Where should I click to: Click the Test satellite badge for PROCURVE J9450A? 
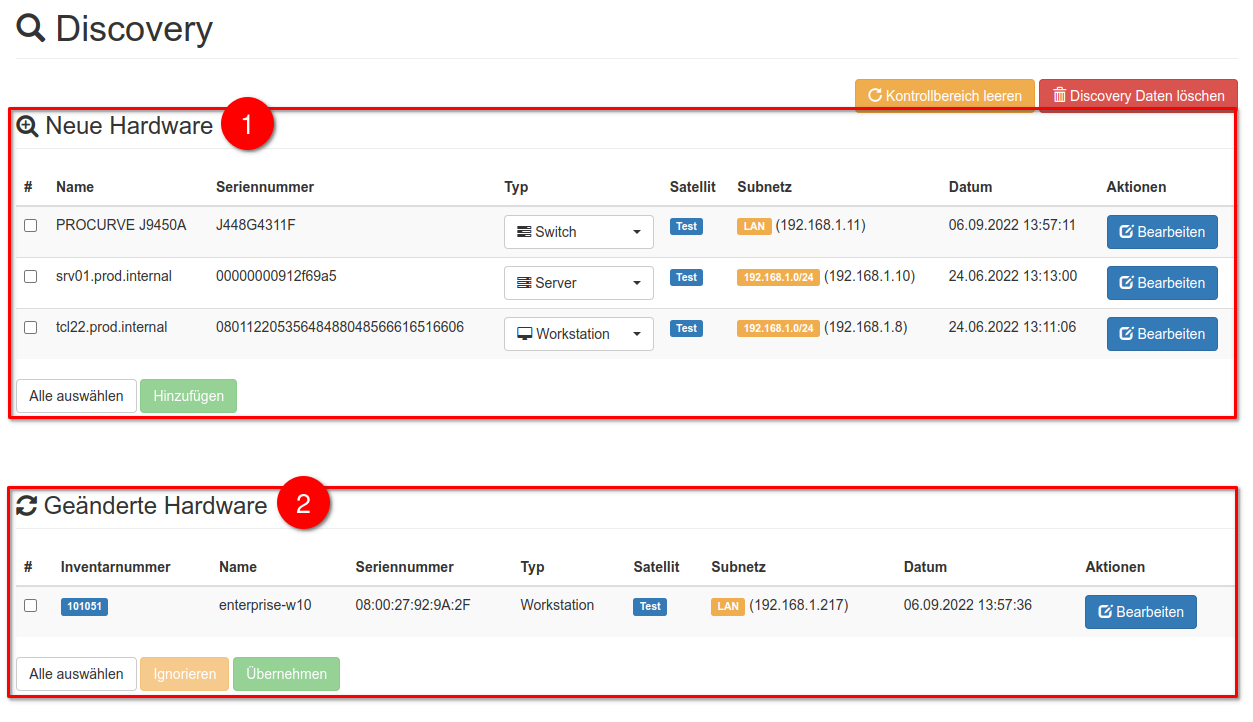coord(686,226)
